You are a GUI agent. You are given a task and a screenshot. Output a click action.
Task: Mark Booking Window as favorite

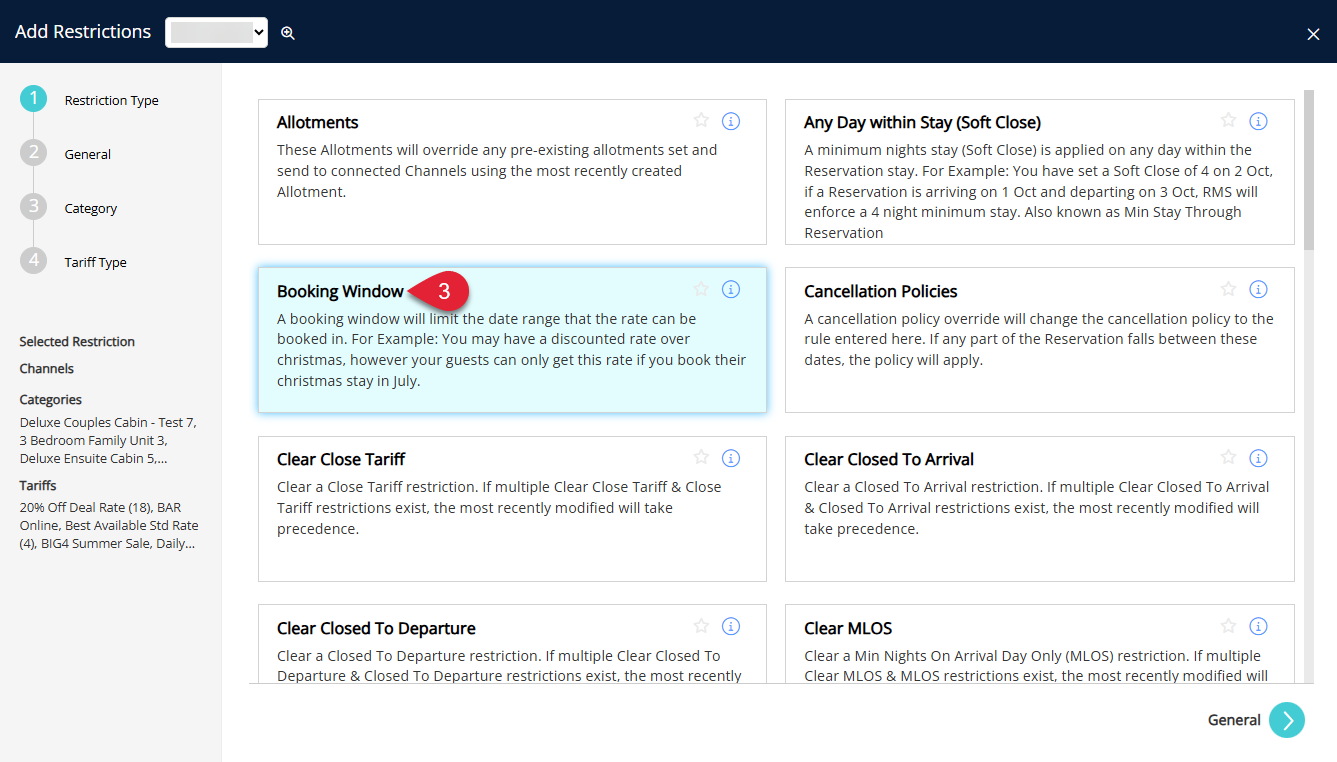[701, 288]
